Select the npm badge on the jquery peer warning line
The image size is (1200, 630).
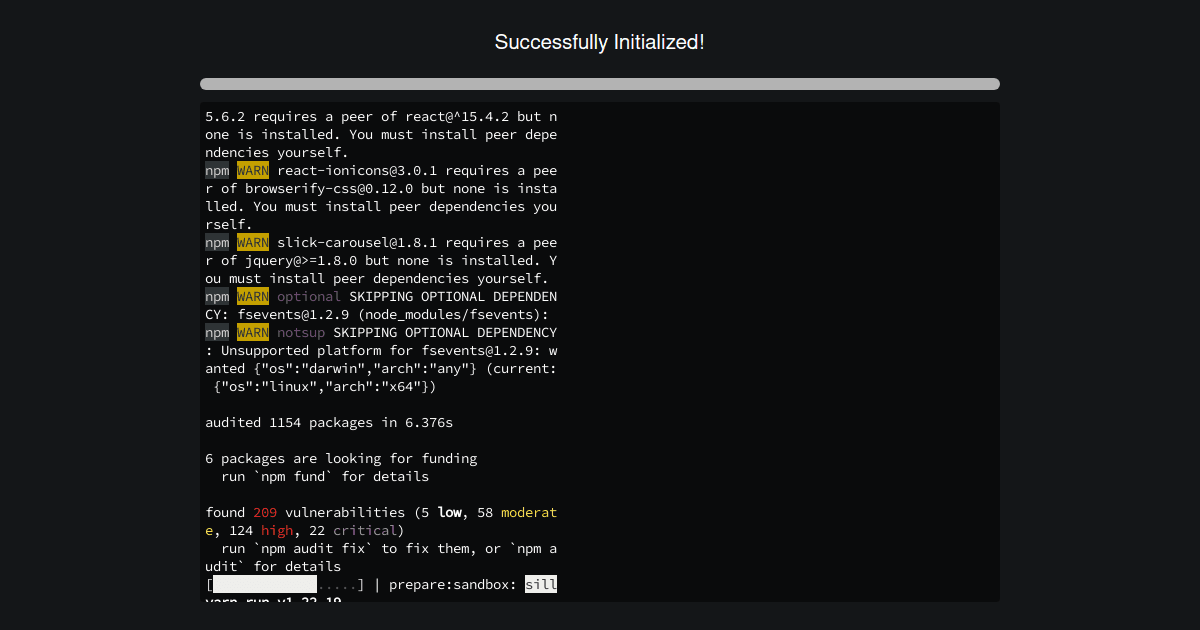coord(216,242)
